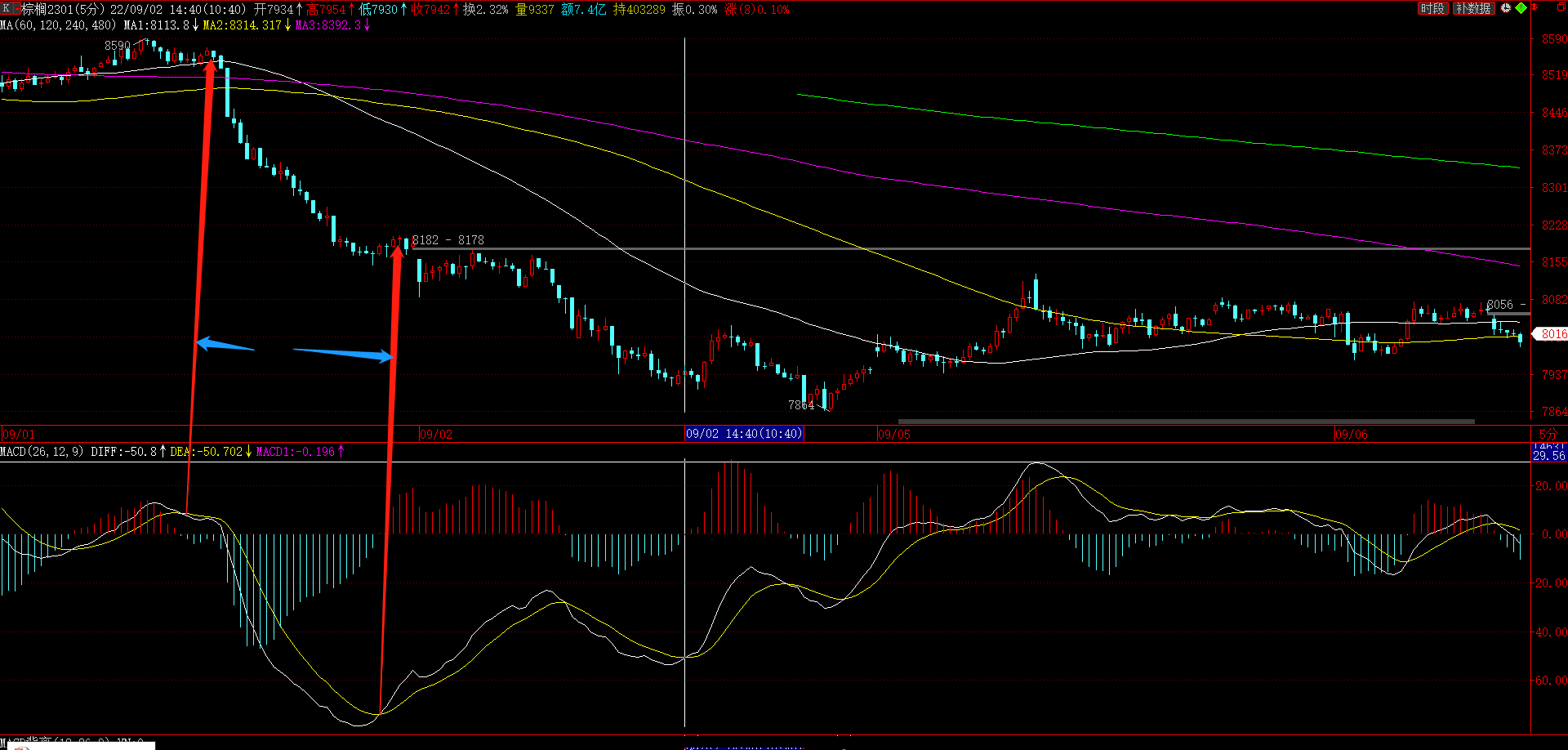1568x750 pixels.
Task: Open the dropdown arrow beside the K icon
Action: pyautogui.click(x=16, y=8)
